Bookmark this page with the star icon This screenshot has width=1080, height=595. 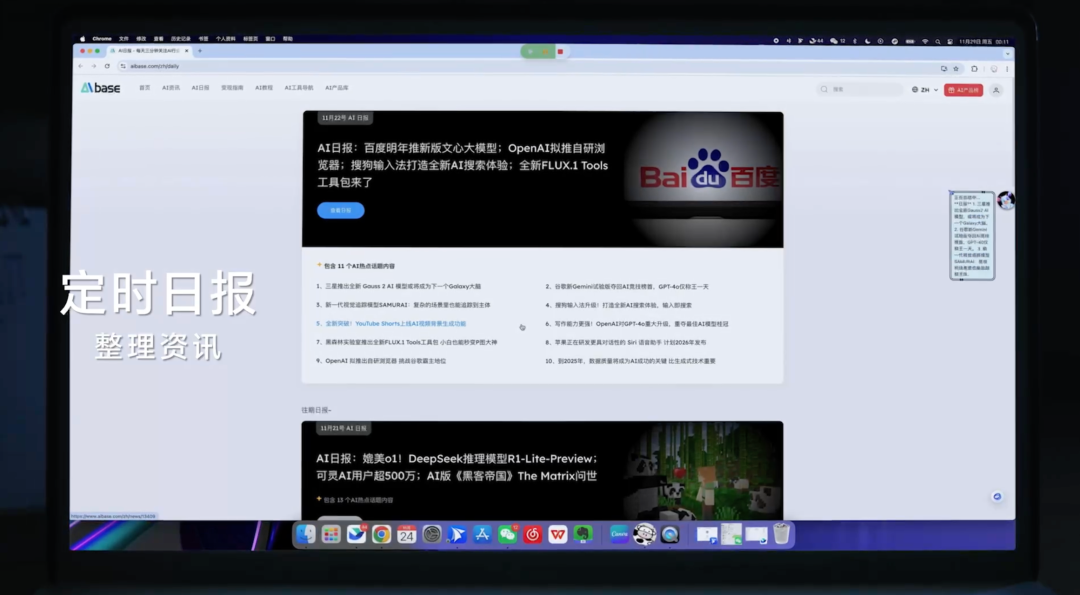coord(956,69)
